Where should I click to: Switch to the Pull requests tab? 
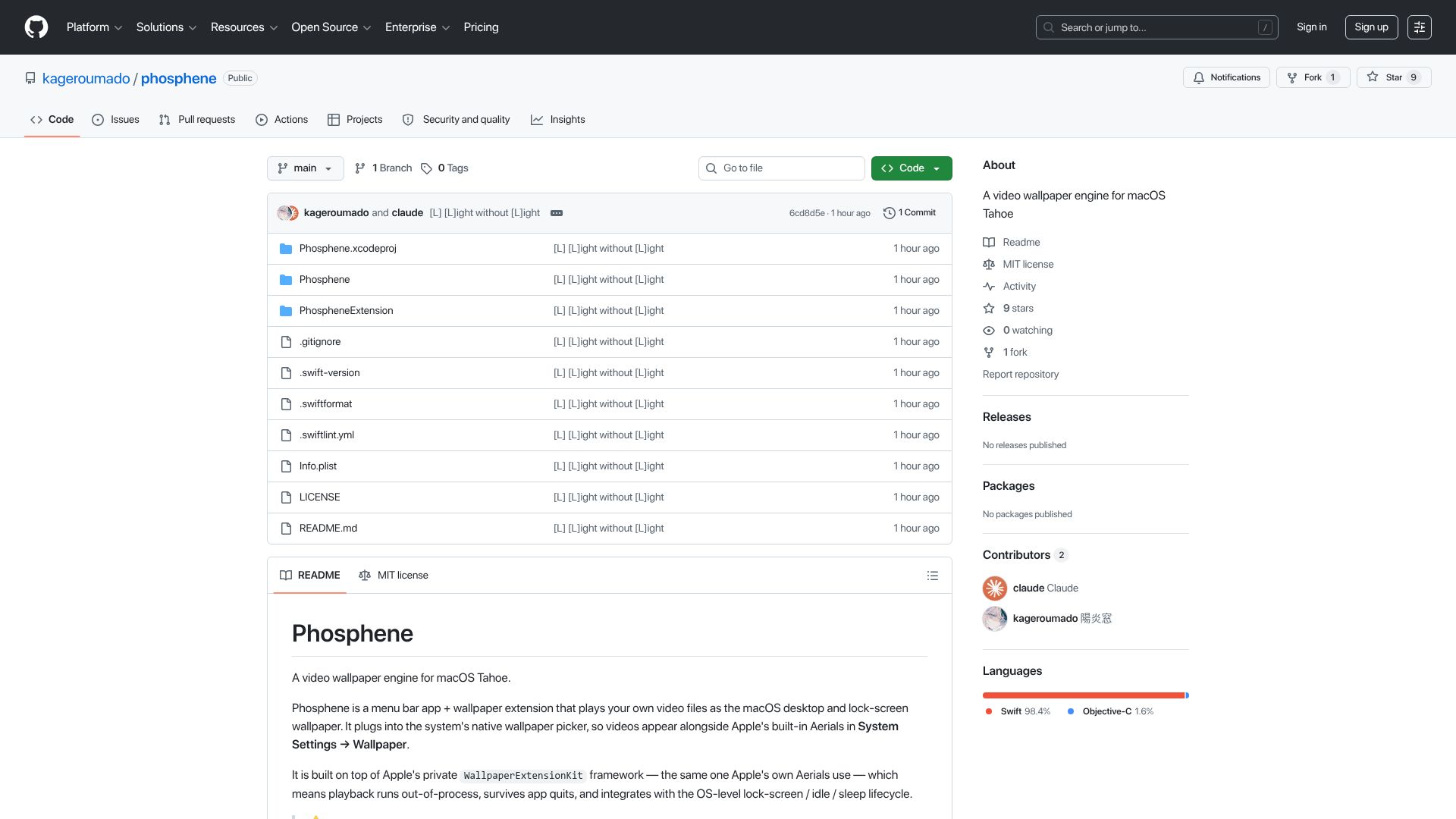coord(197,120)
